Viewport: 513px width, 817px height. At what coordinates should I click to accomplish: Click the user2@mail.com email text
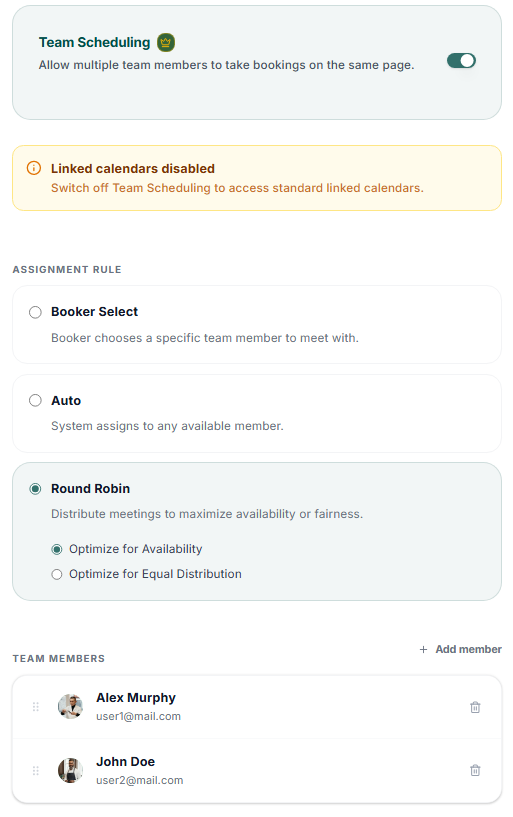(x=140, y=780)
